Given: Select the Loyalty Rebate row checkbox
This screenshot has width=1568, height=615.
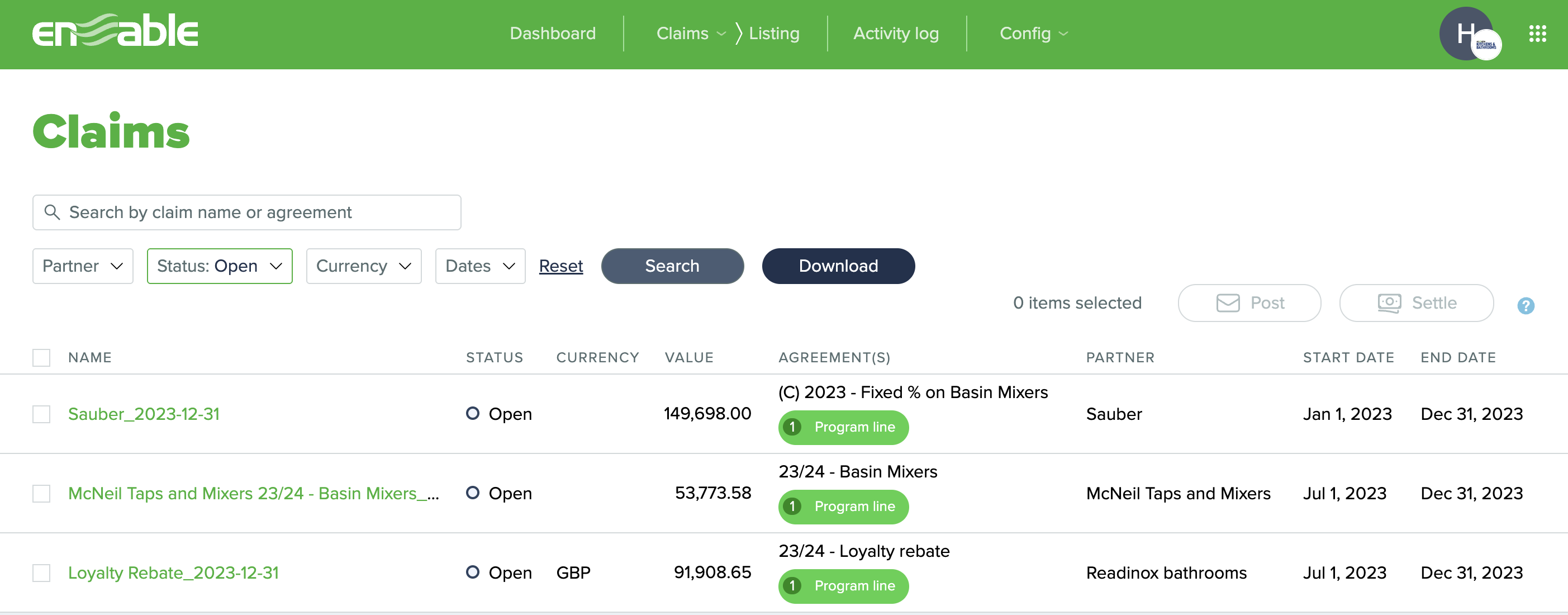Looking at the screenshot, I should [x=41, y=573].
